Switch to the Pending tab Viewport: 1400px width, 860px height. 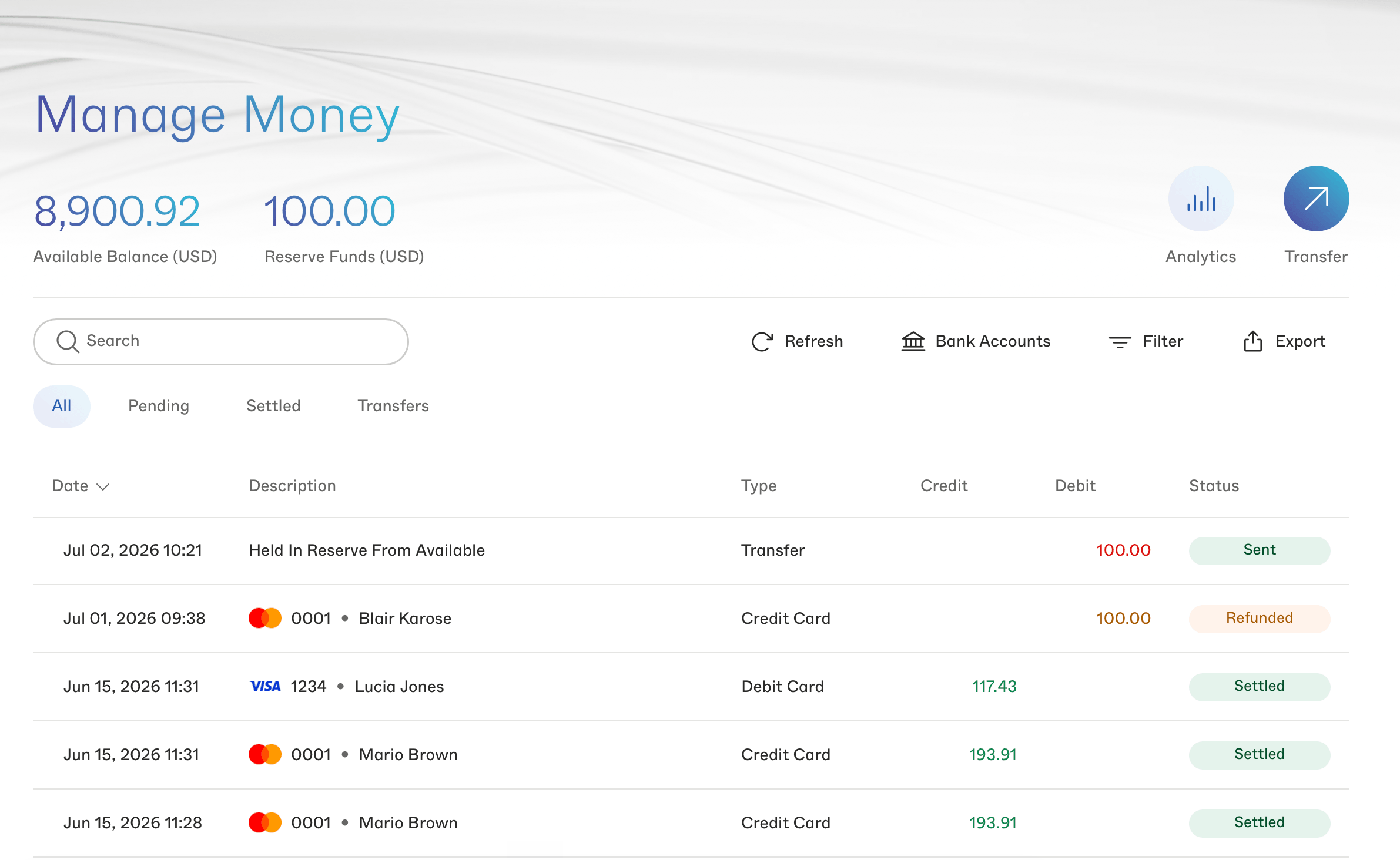click(159, 406)
